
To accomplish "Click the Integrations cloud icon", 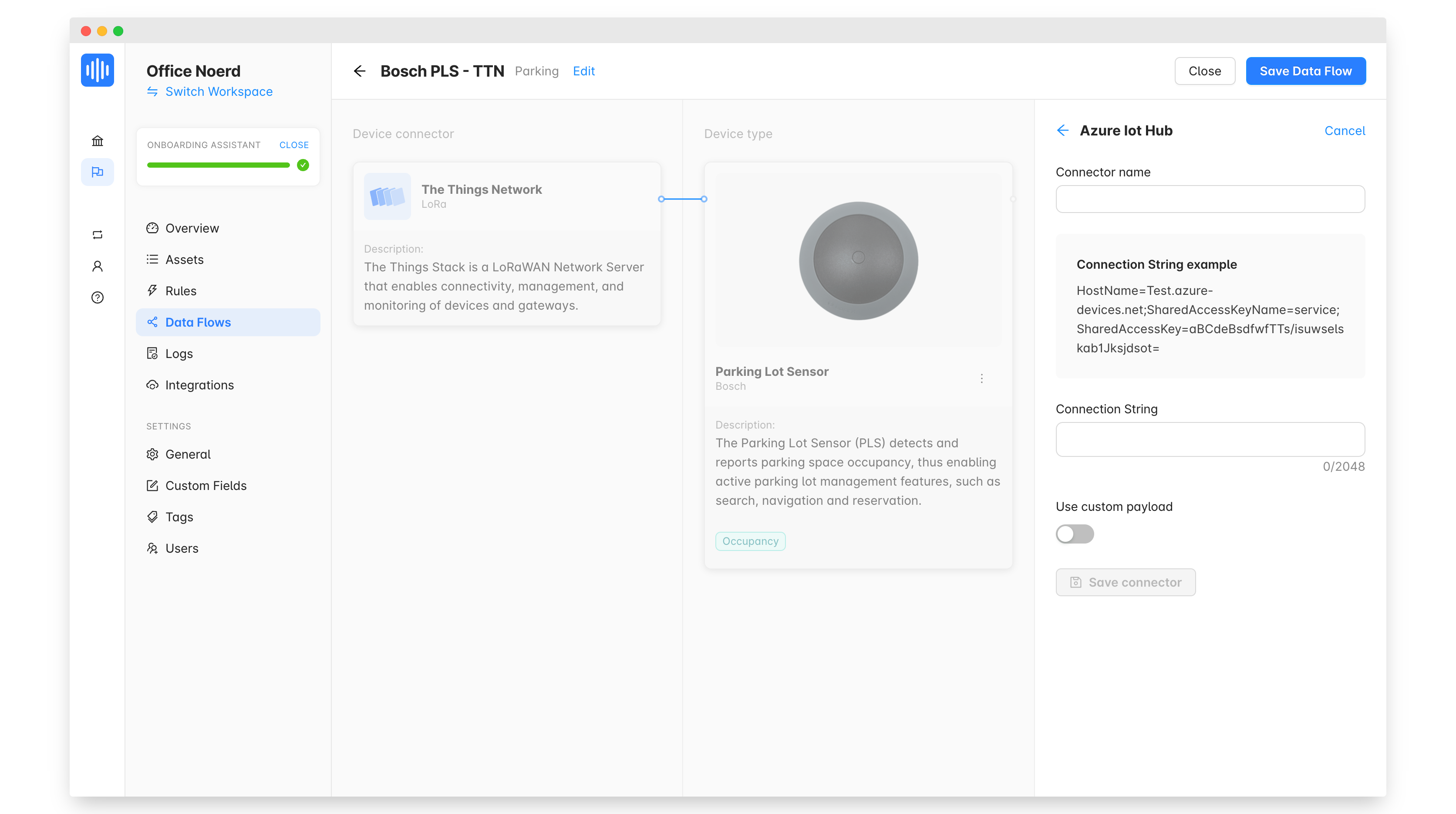I will (152, 385).
